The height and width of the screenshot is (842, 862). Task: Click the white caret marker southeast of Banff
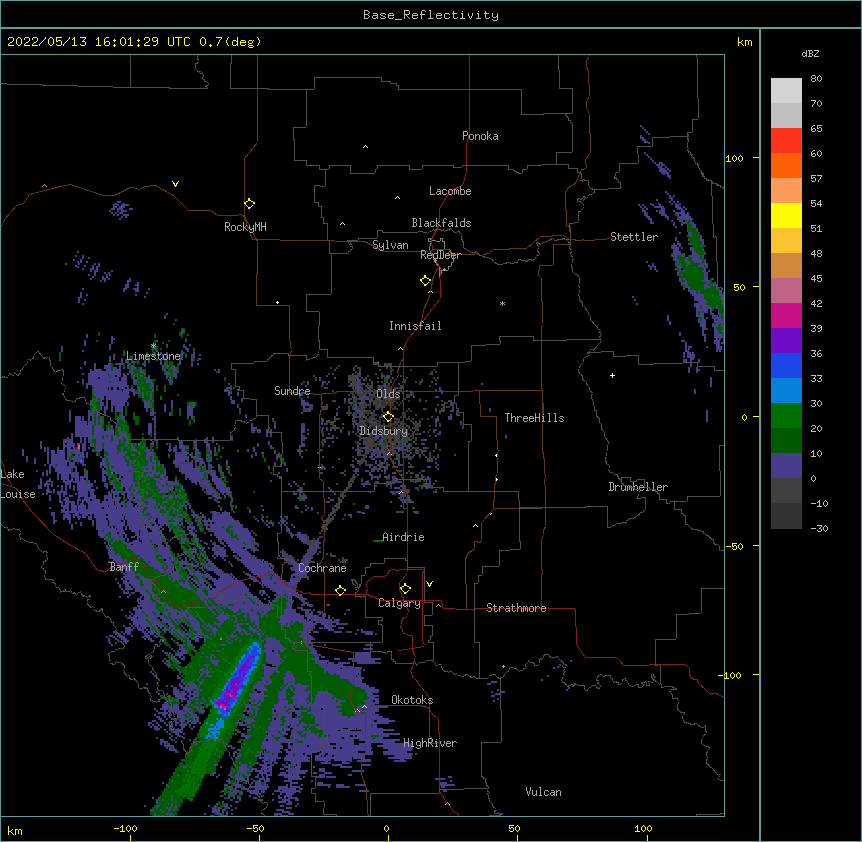(163, 591)
